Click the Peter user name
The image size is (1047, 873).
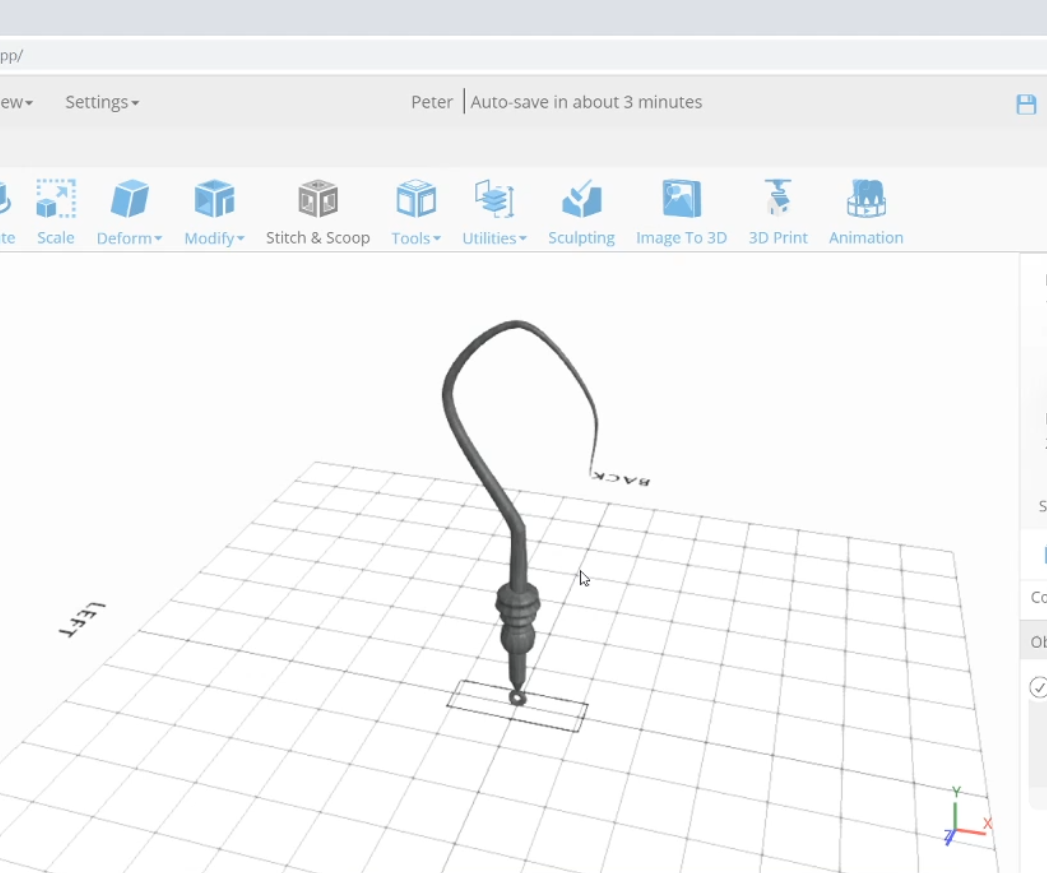click(432, 102)
